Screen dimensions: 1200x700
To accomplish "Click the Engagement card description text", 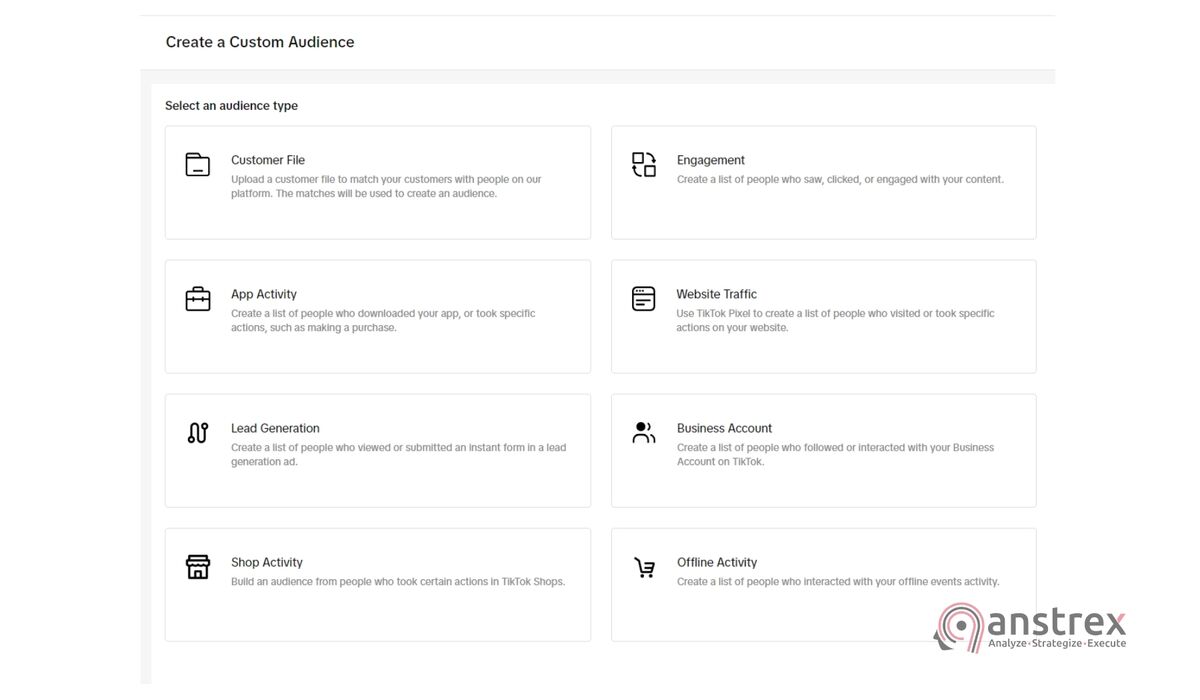I will click(840, 178).
